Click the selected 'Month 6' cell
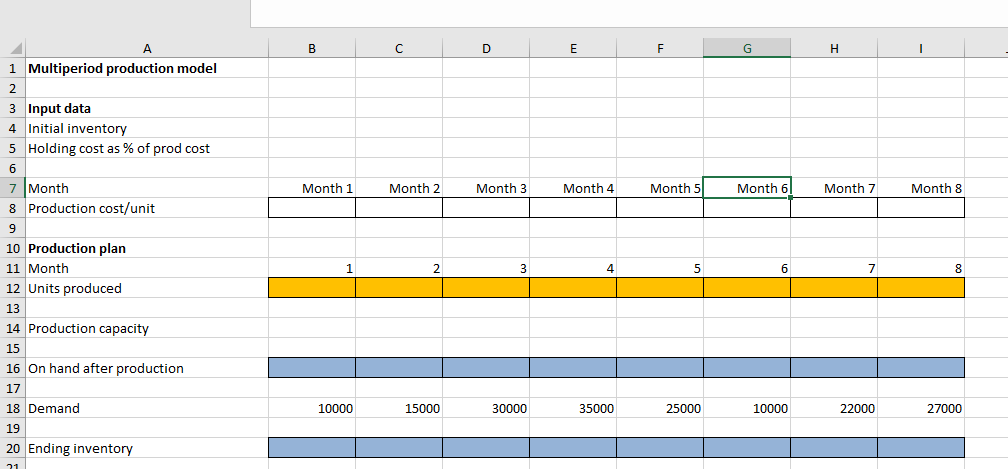The height and width of the screenshot is (469, 1008). (x=747, y=188)
